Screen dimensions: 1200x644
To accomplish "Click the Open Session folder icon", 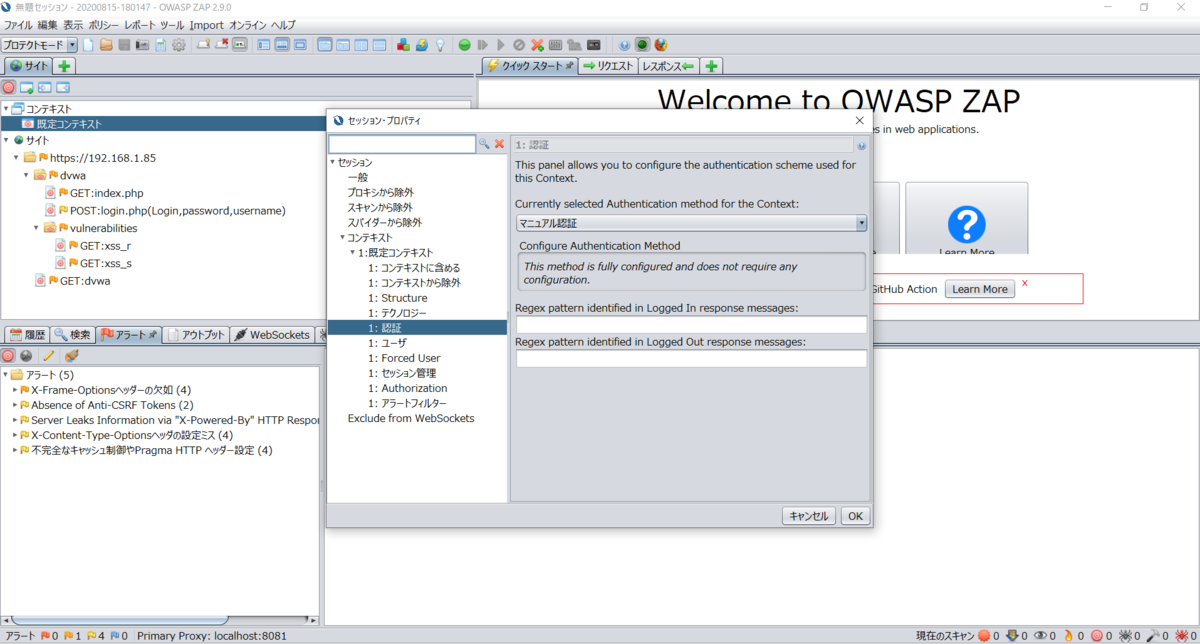I will (106, 45).
